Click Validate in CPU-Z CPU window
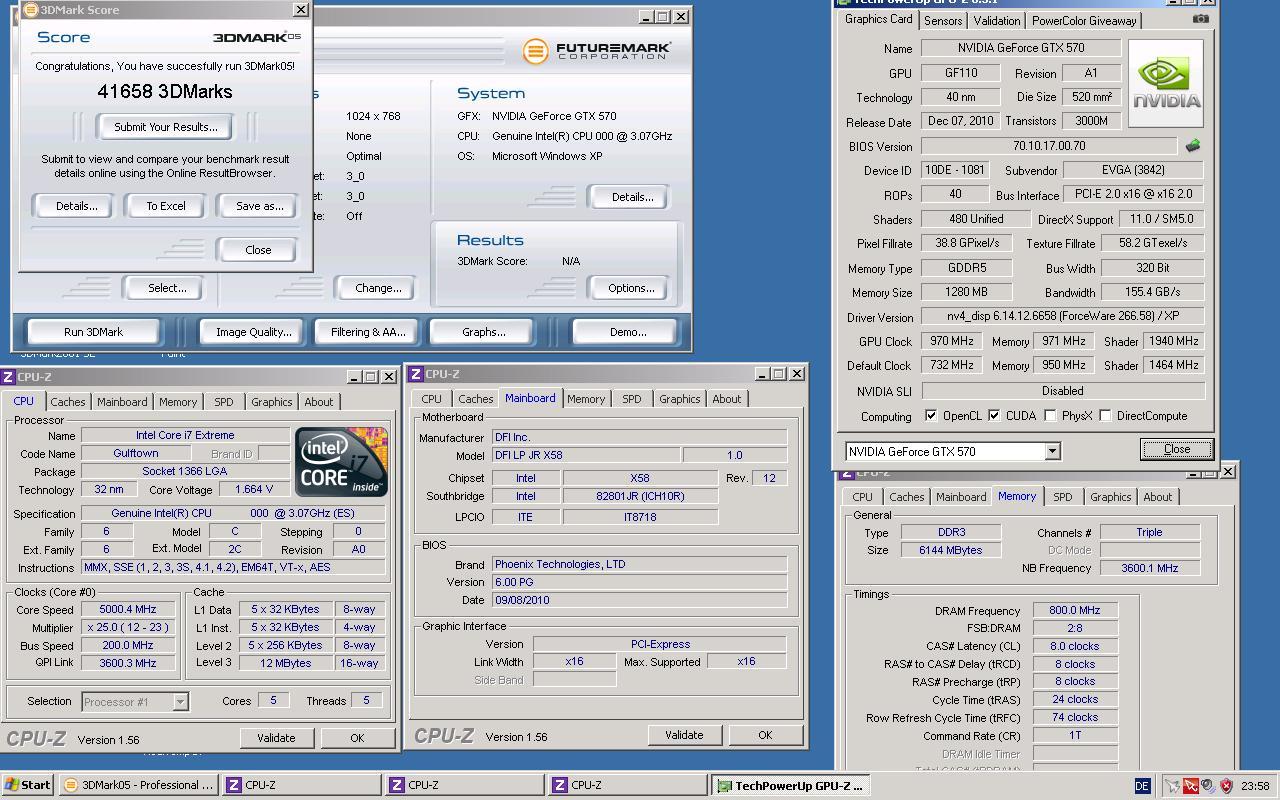 click(x=276, y=738)
